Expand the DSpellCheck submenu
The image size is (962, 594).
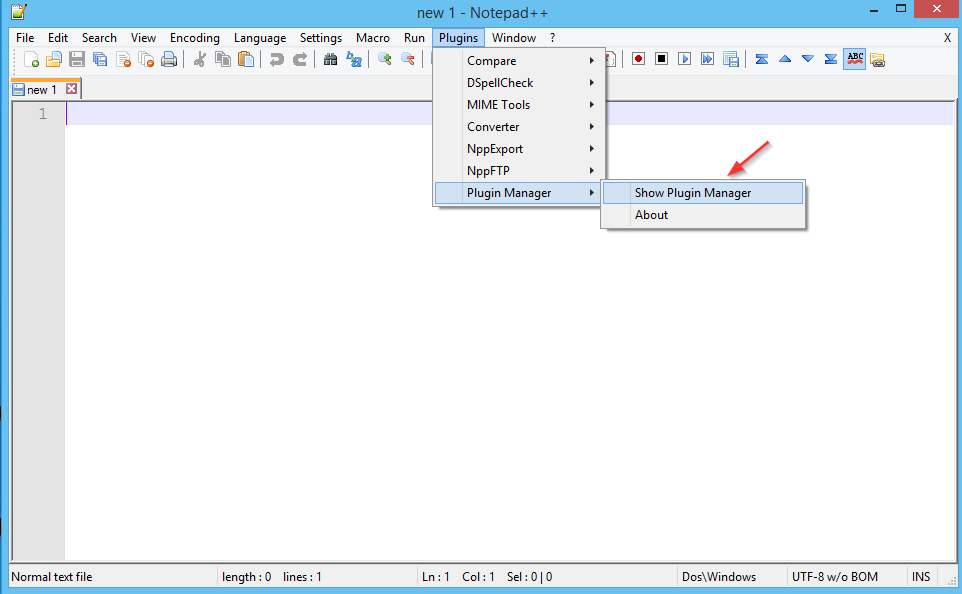(519, 83)
